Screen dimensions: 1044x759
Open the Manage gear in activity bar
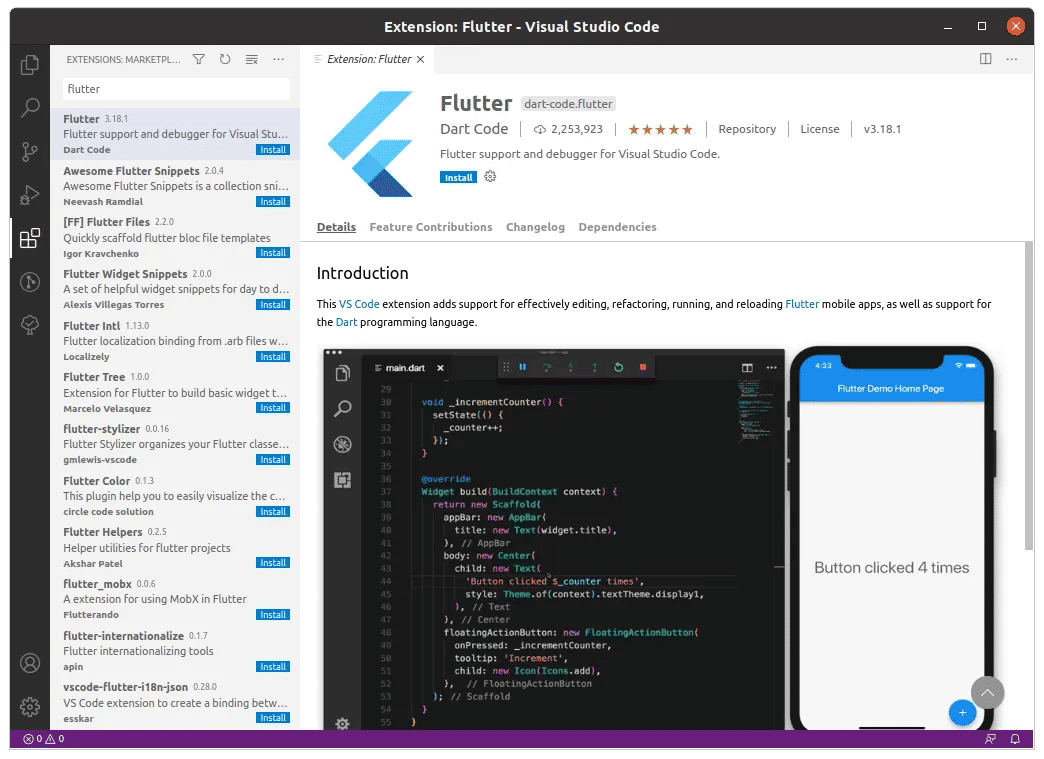click(29, 706)
